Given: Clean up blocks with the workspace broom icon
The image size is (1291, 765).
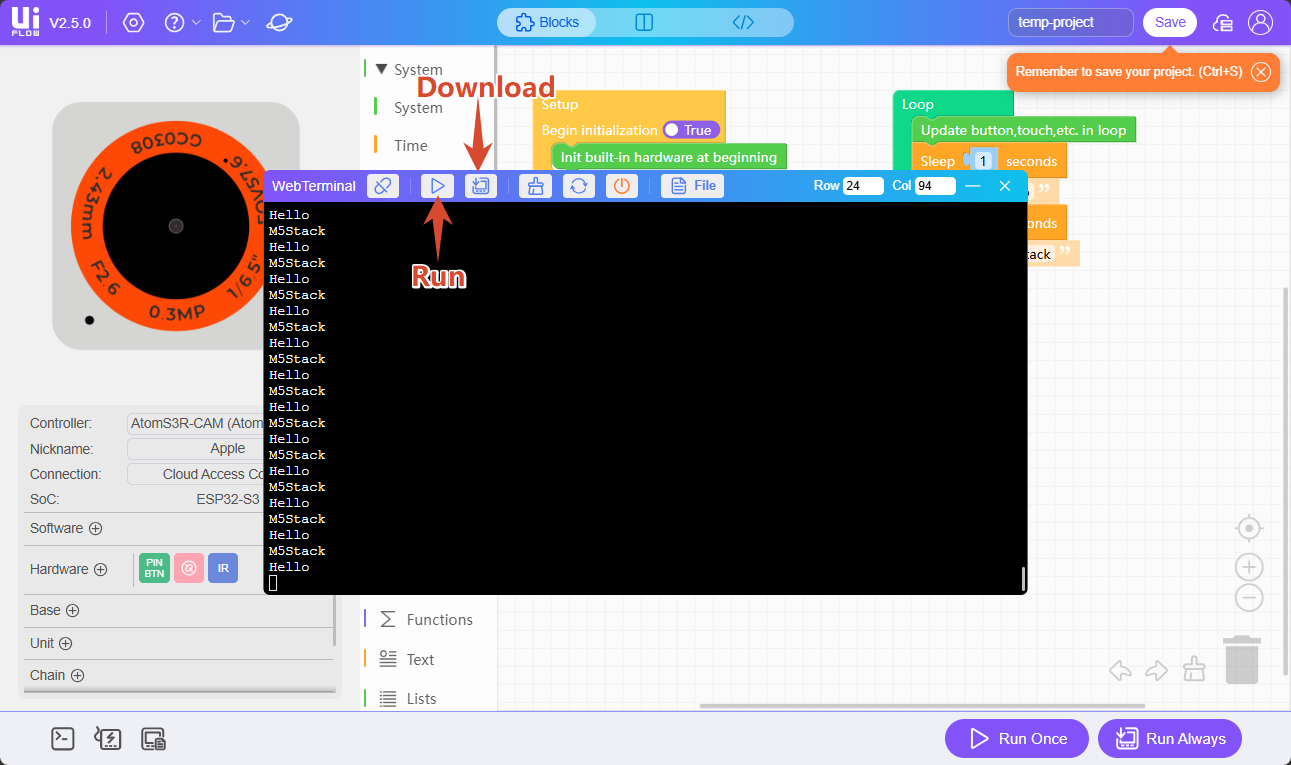Looking at the screenshot, I should [x=1193, y=669].
